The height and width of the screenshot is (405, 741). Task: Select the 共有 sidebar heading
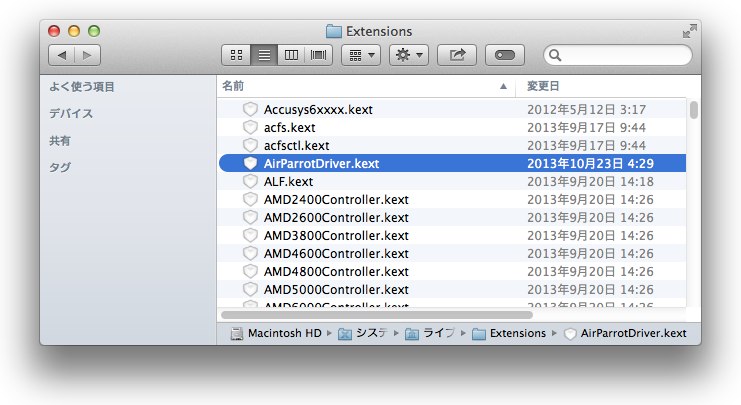pos(60,140)
